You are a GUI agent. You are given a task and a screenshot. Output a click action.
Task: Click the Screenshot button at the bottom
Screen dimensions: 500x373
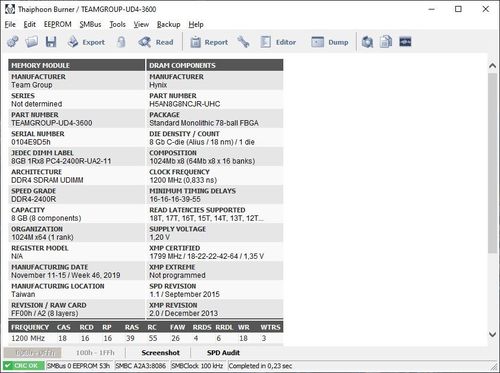[160, 353]
